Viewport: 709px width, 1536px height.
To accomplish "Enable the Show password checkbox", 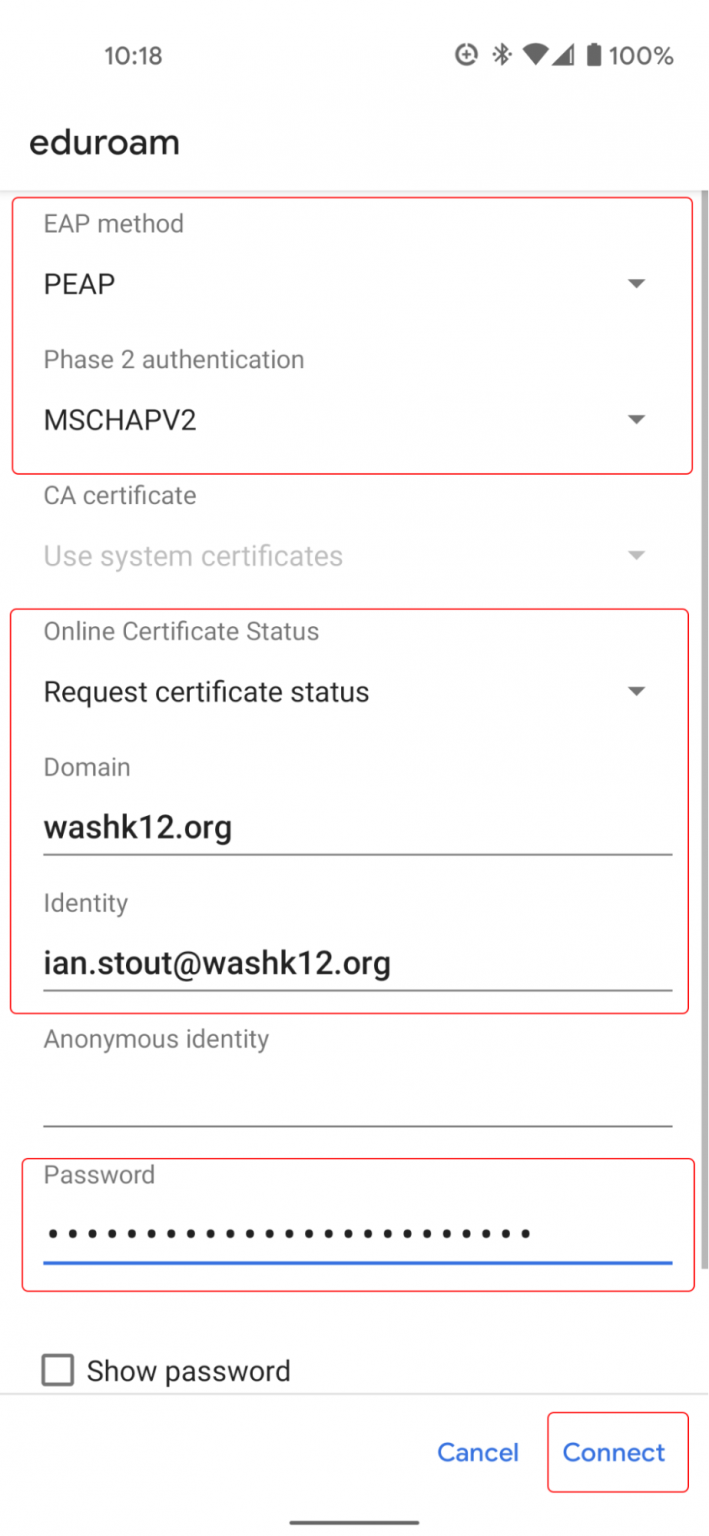I will (x=58, y=1370).
